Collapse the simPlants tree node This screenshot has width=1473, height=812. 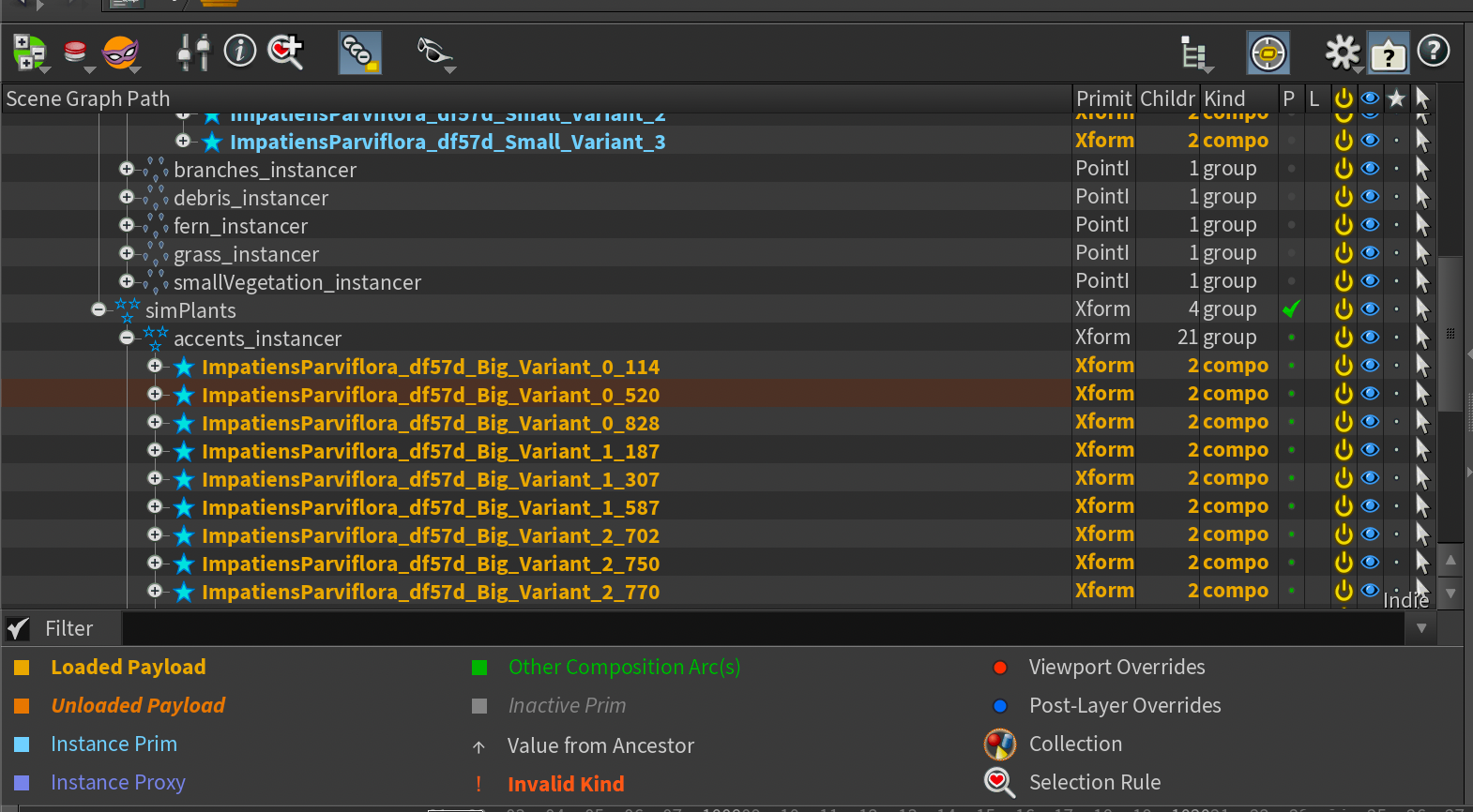pyautogui.click(x=99, y=309)
